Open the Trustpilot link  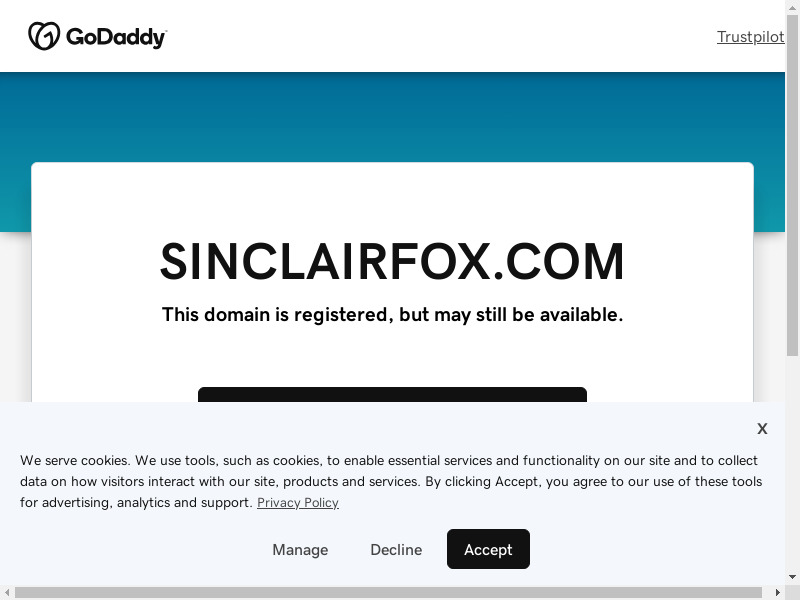[751, 37]
